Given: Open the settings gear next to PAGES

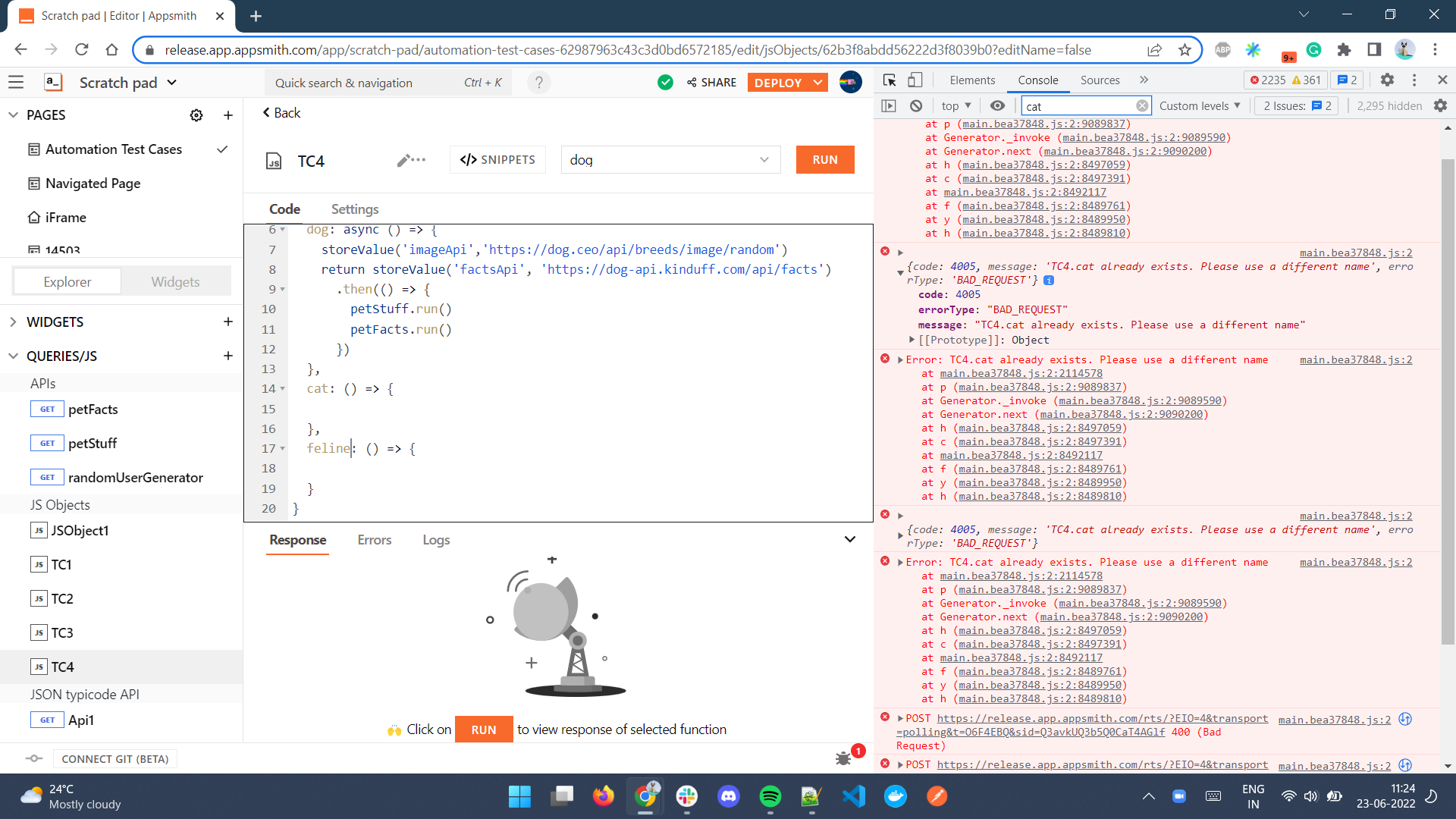Looking at the screenshot, I should [x=196, y=115].
